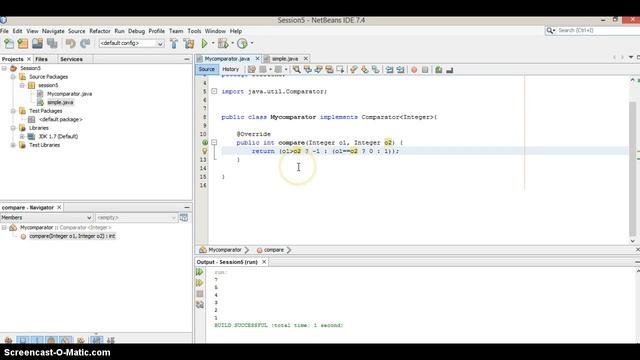This screenshot has width=640, height=360.
Task: Click the Next Bookmark icon in editor toolbar
Action: [364, 70]
